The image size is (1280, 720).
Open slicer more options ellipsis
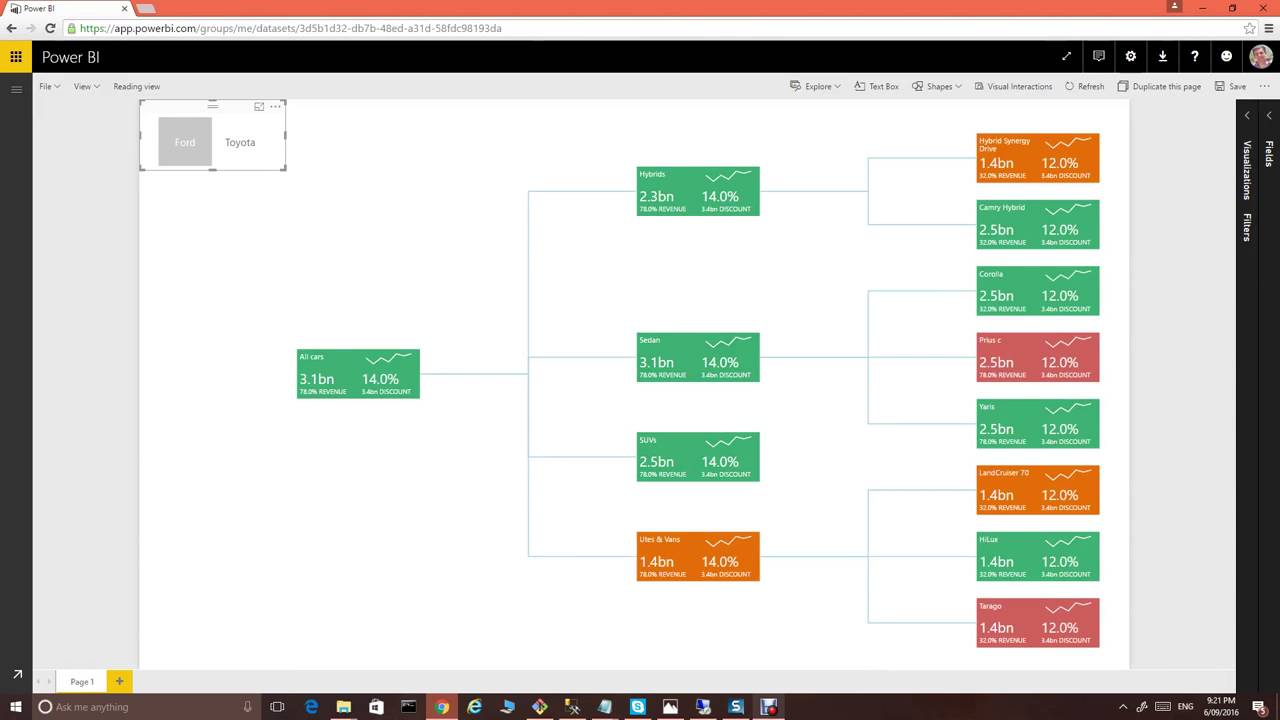point(275,106)
